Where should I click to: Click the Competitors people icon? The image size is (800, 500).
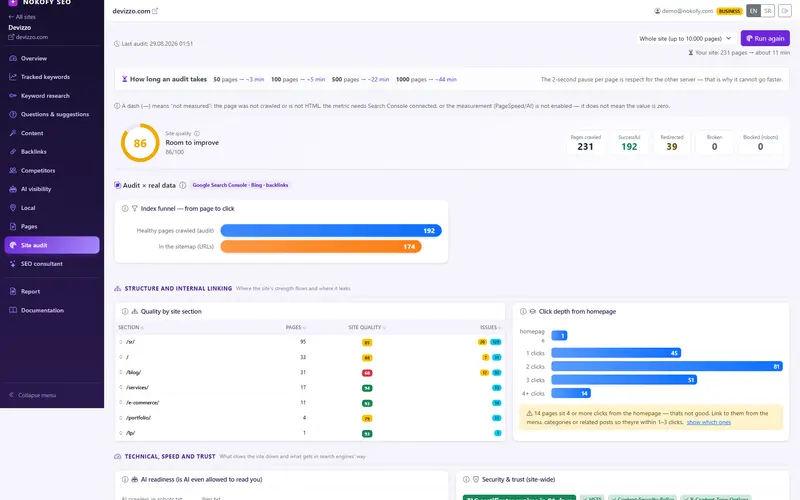click(13, 170)
